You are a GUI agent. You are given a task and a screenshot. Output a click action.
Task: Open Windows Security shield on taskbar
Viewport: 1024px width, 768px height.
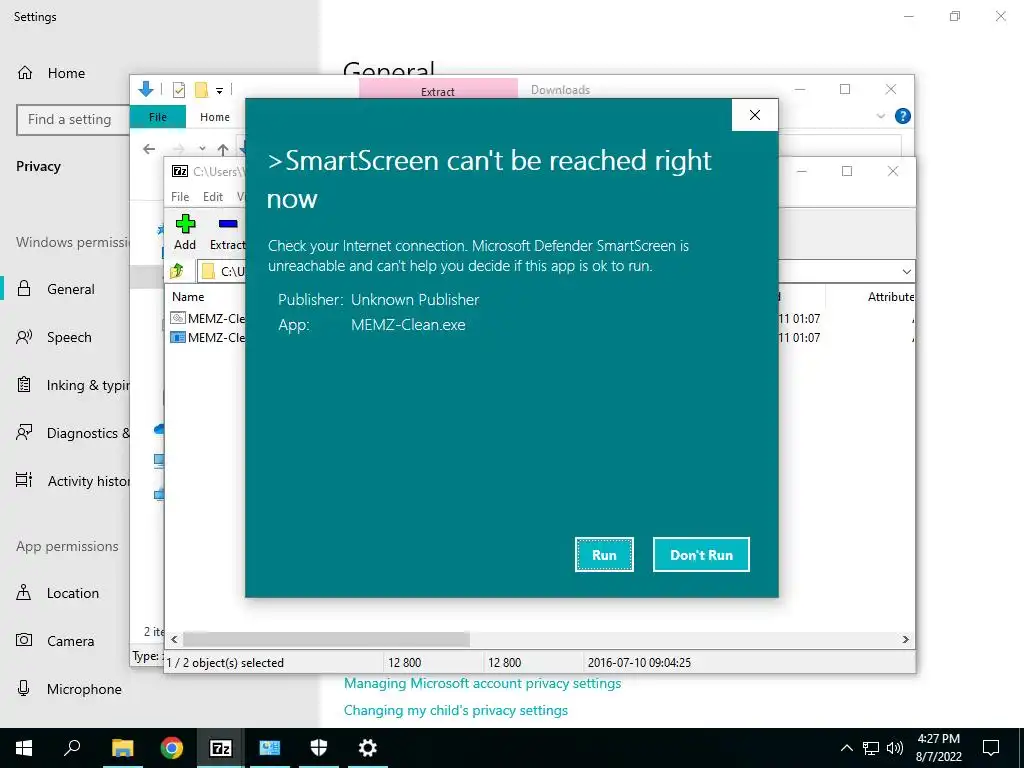point(319,748)
